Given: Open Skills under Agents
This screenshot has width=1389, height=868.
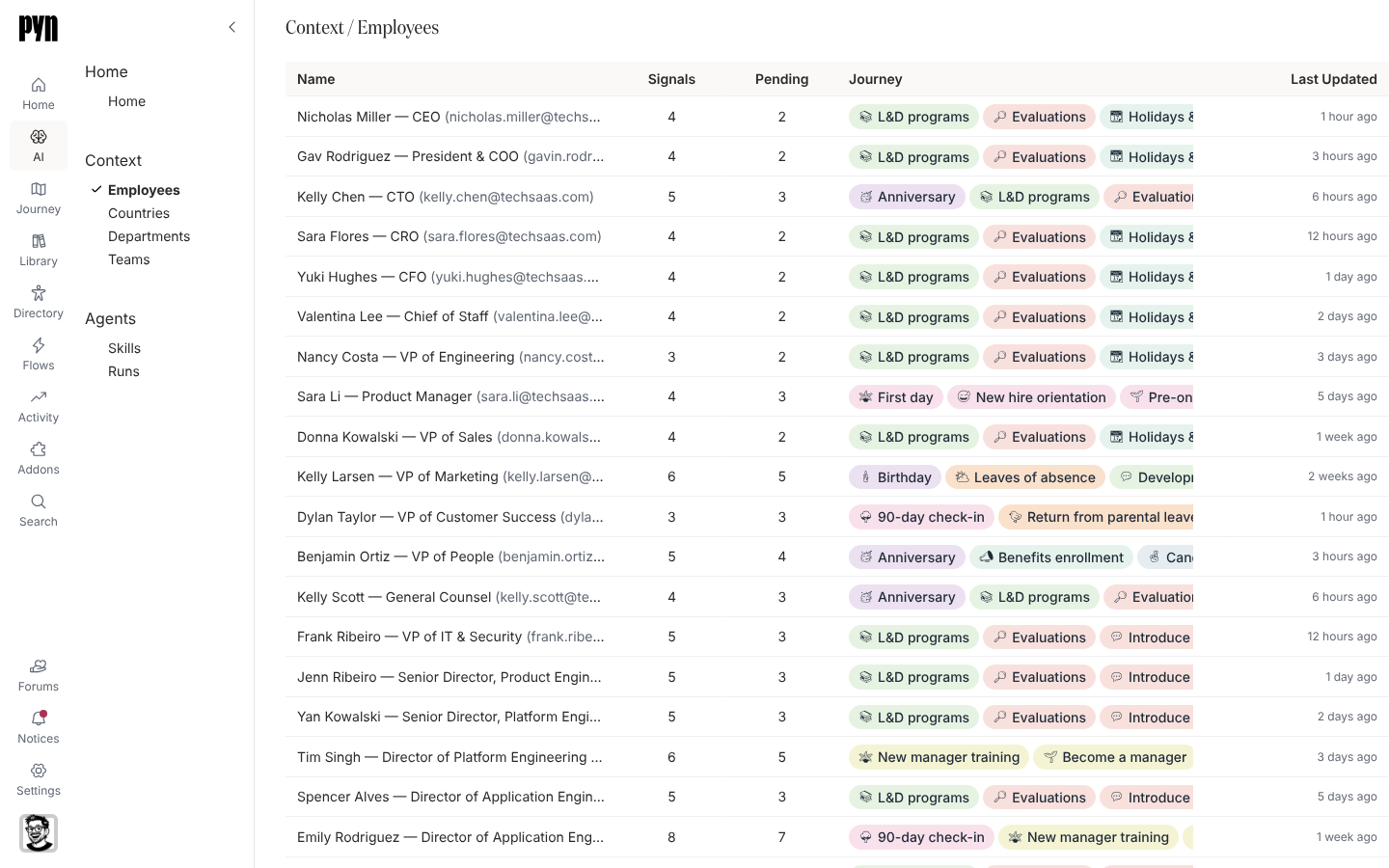Looking at the screenshot, I should 124,348.
